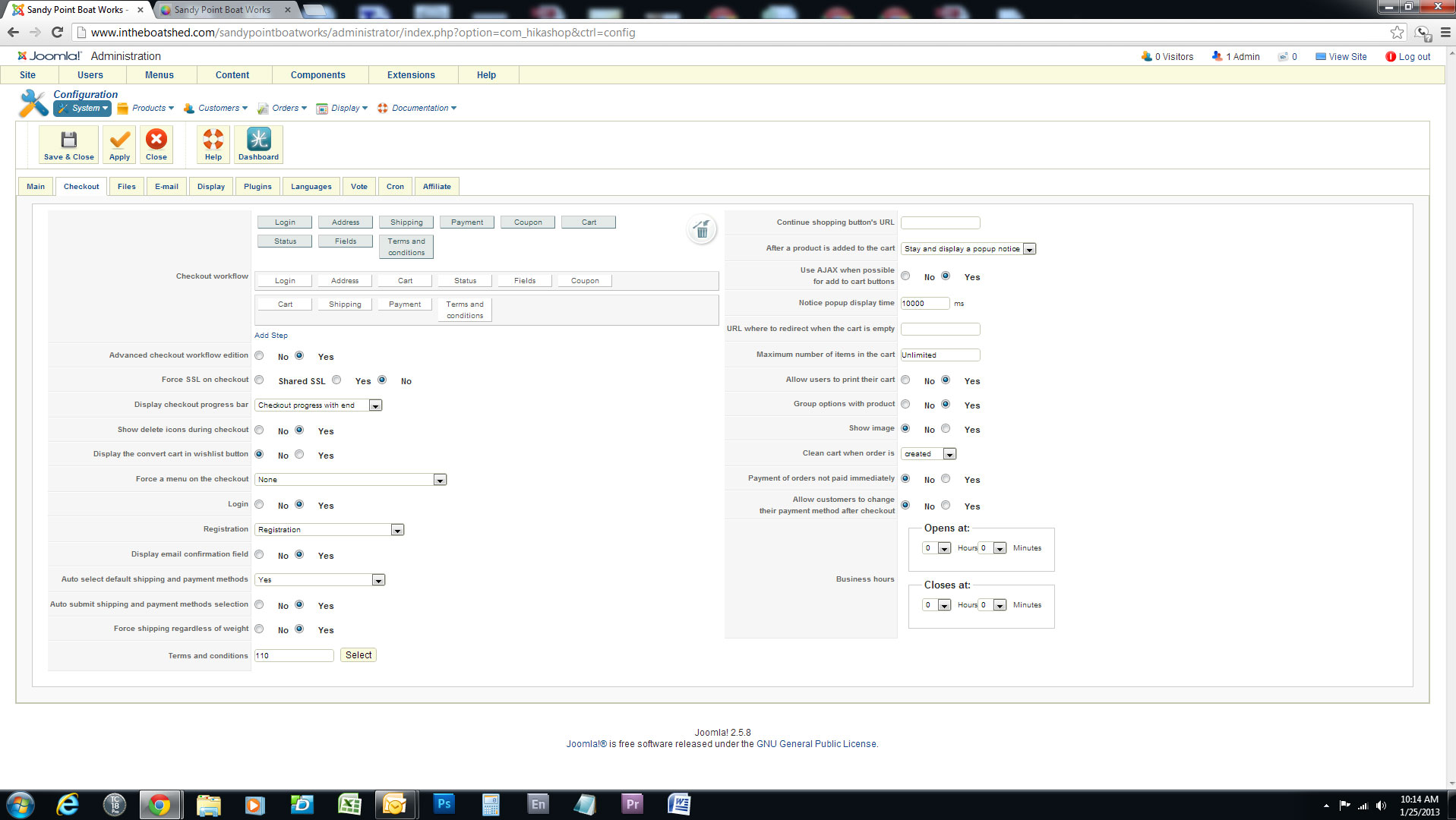
Task: Launch Photoshop from the taskbar
Action: click(444, 805)
